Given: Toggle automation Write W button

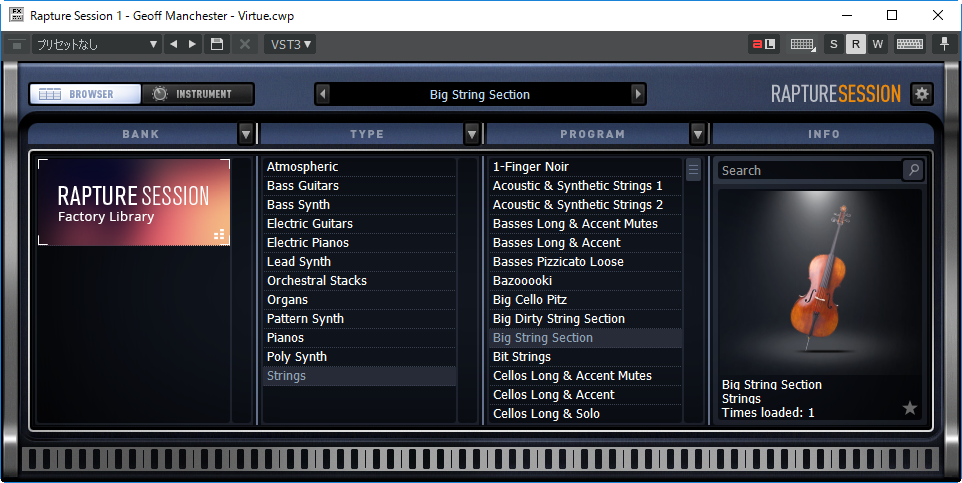Looking at the screenshot, I should click(x=877, y=44).
